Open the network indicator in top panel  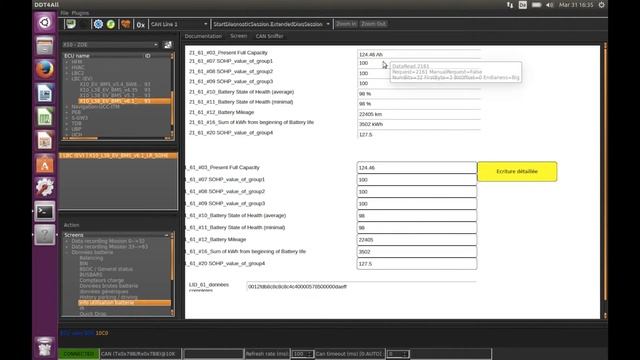[x=510, y=5]
